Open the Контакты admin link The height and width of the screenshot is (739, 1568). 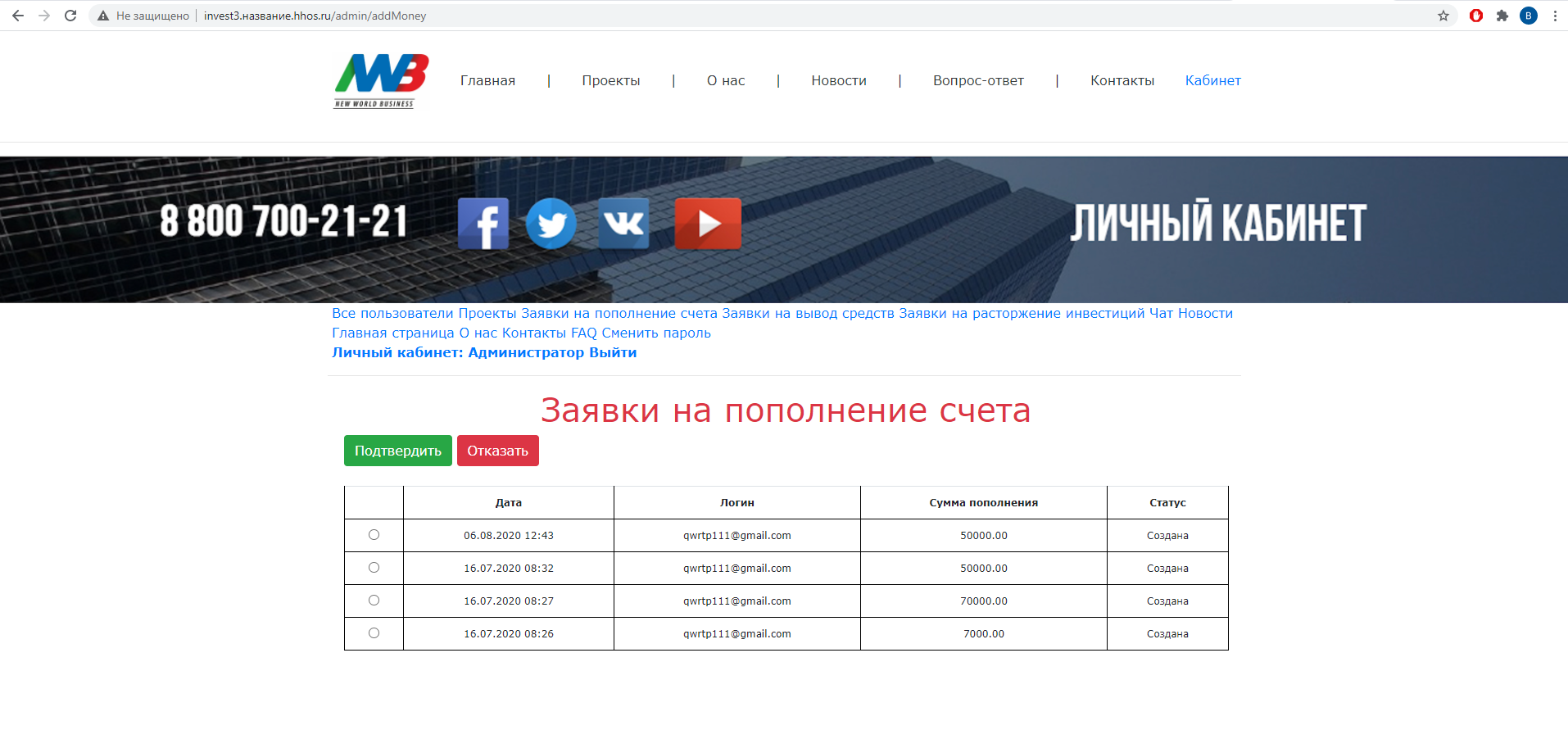pos(534,333)
